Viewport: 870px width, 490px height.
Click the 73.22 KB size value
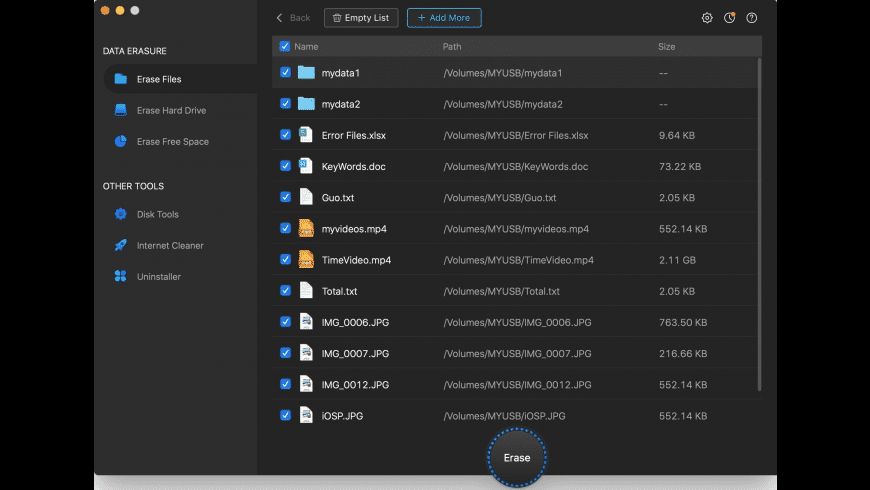click(x=680, y=166)
